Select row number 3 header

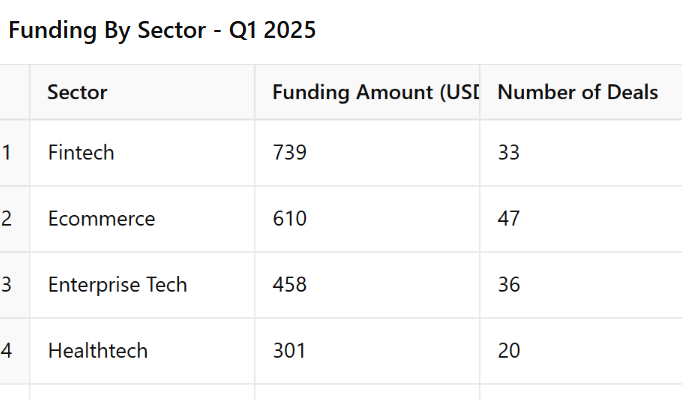click(x=14, y=285)
